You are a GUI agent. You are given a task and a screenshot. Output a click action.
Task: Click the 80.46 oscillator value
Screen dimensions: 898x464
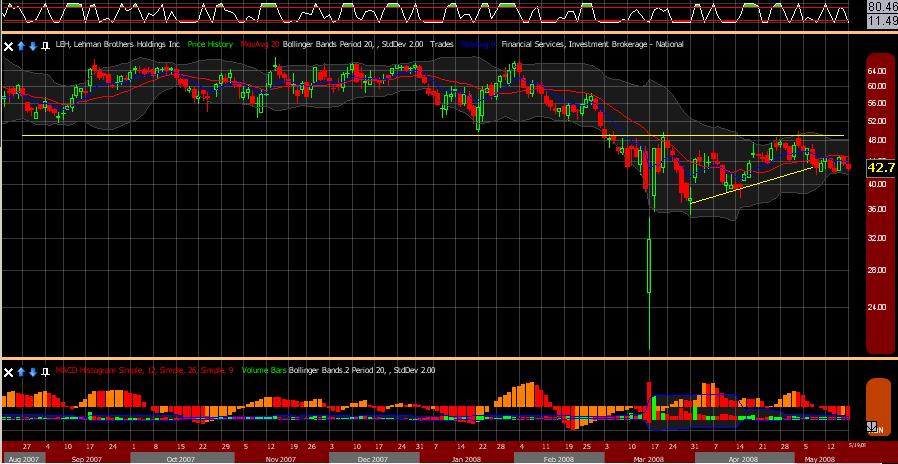point(883,7)
